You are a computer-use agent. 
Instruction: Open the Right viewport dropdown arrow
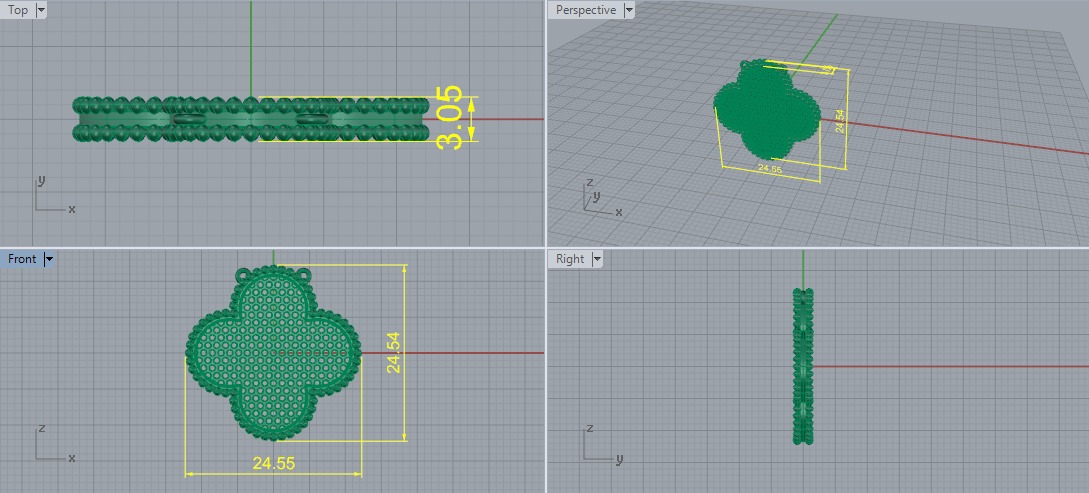pyautogui.click(x=596, y=259)
